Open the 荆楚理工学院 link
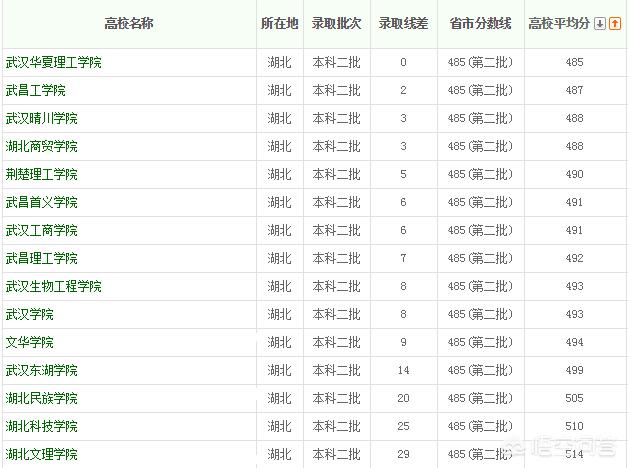Image resolution: width=628 pixels, height=468 pixels. click(x=42, y=175)
